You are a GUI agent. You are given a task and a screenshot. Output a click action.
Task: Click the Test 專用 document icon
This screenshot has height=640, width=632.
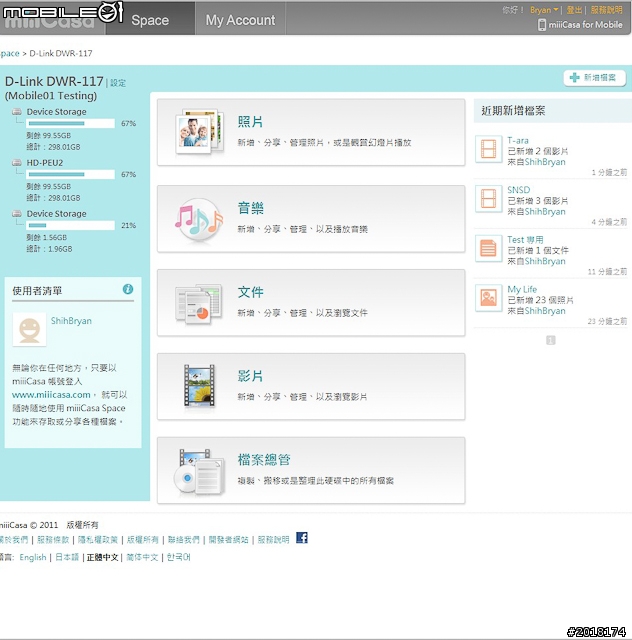coord(488,249)
